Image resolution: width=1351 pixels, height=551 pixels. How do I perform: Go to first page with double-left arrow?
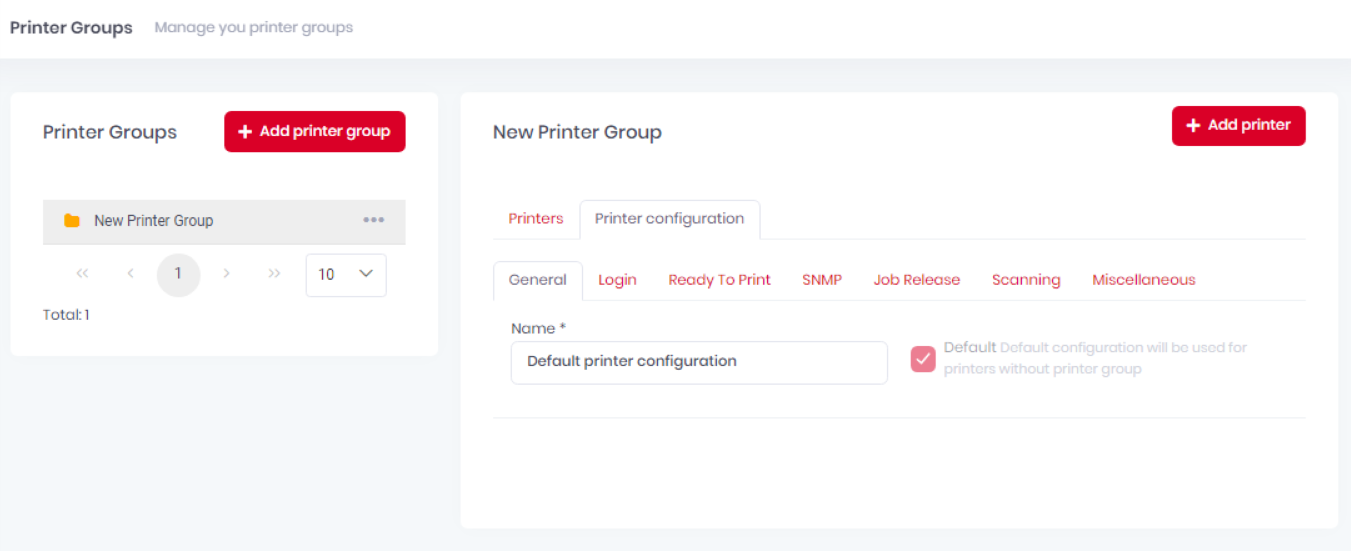(x=82, y=274)
